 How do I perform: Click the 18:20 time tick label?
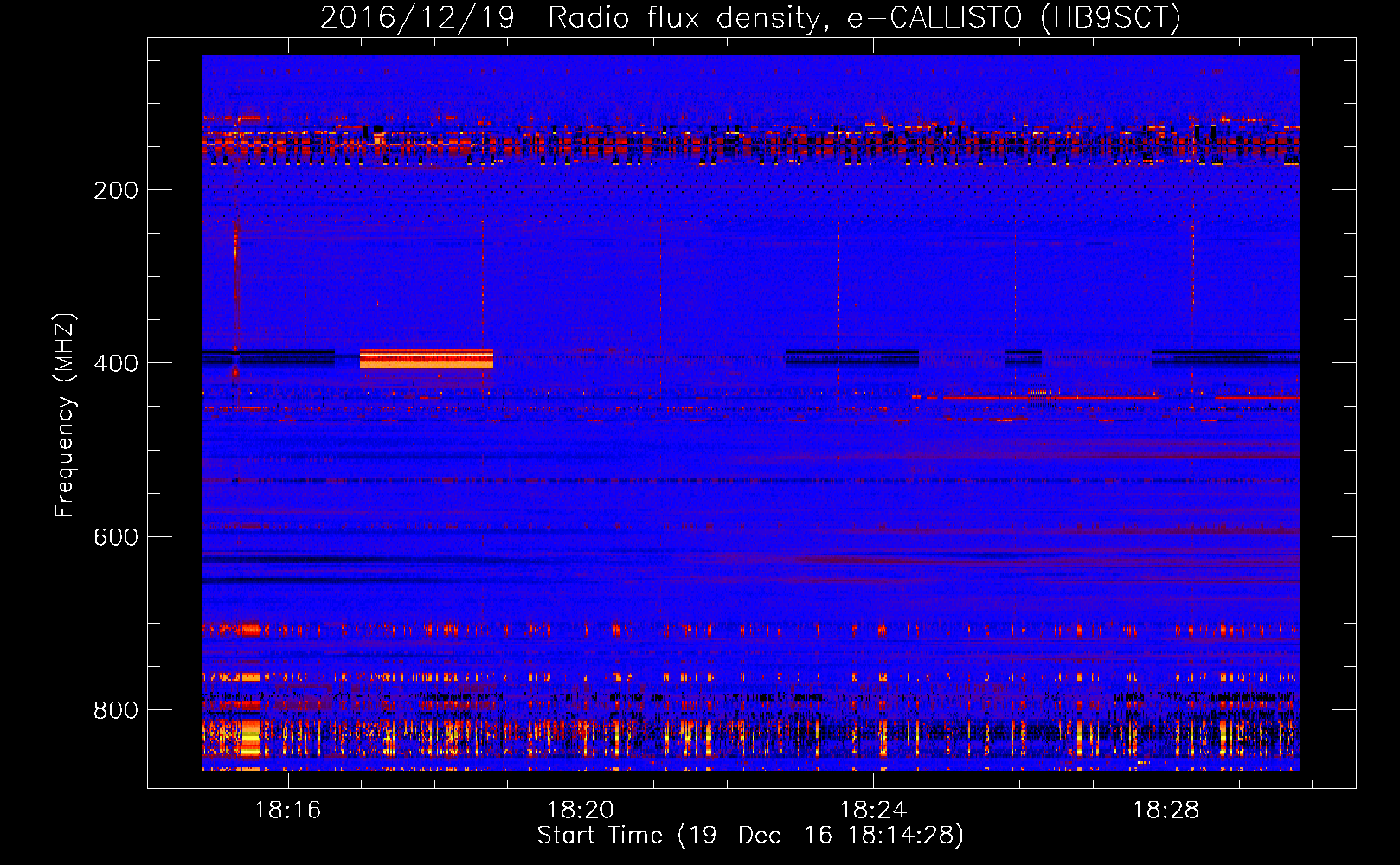coord(581,810)
